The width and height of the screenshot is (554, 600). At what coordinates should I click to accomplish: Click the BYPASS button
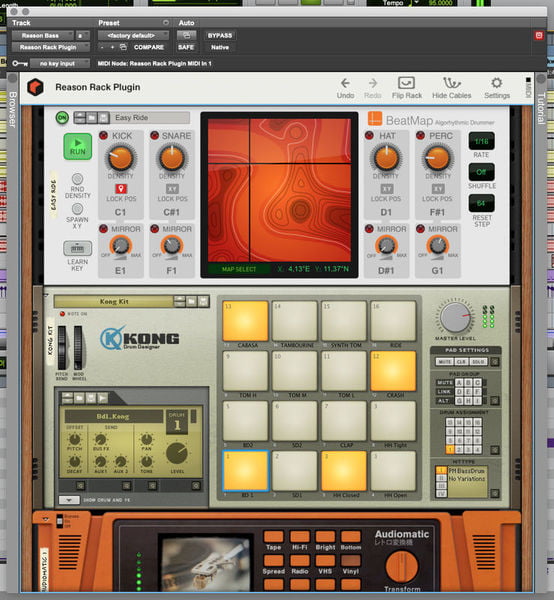[220, 36]
